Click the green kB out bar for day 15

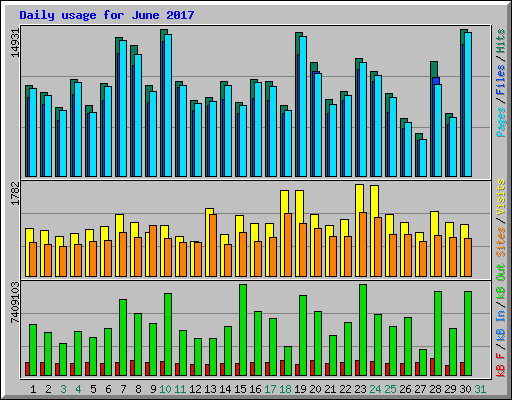tap(243, 330)
